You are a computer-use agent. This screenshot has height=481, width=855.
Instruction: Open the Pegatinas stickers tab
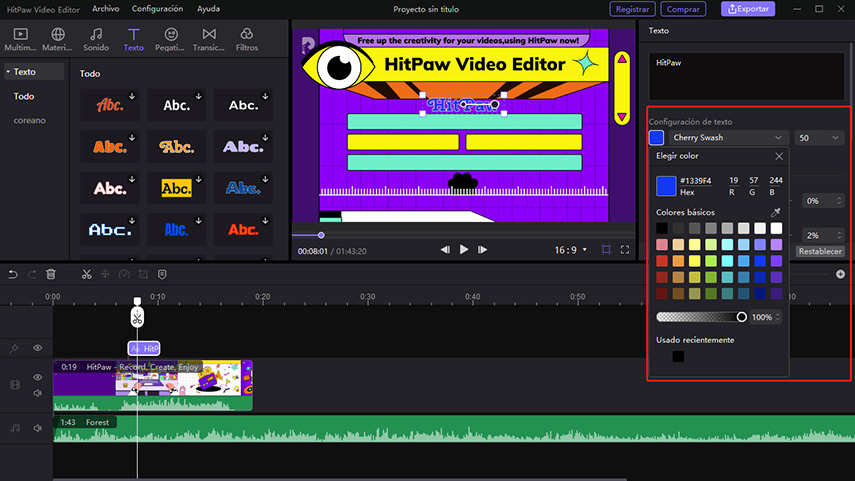pyautogui.click(x=171, y=40)
